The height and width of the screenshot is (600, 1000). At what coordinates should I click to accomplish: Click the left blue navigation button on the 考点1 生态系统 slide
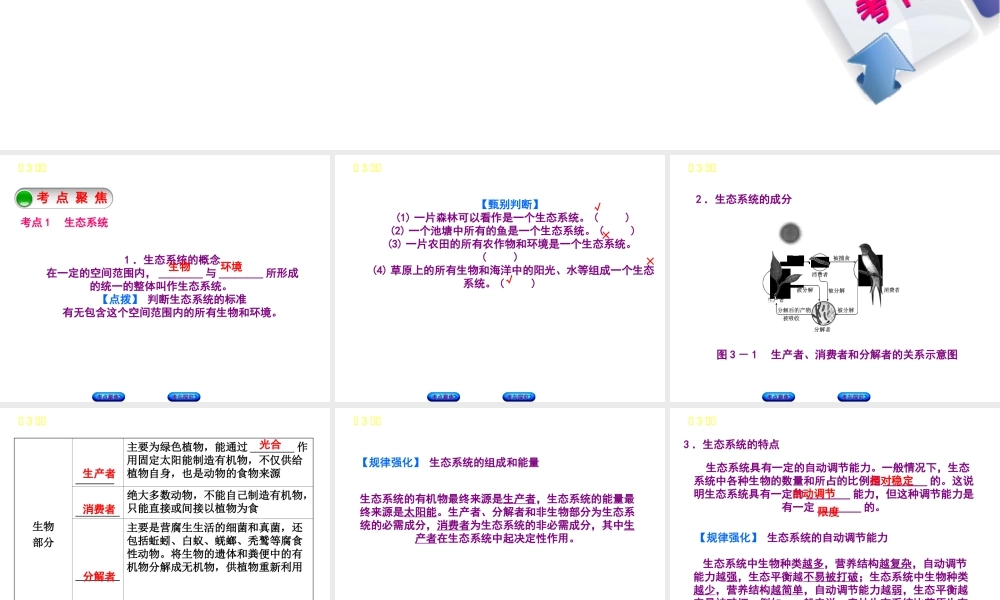tap(108, 397)
